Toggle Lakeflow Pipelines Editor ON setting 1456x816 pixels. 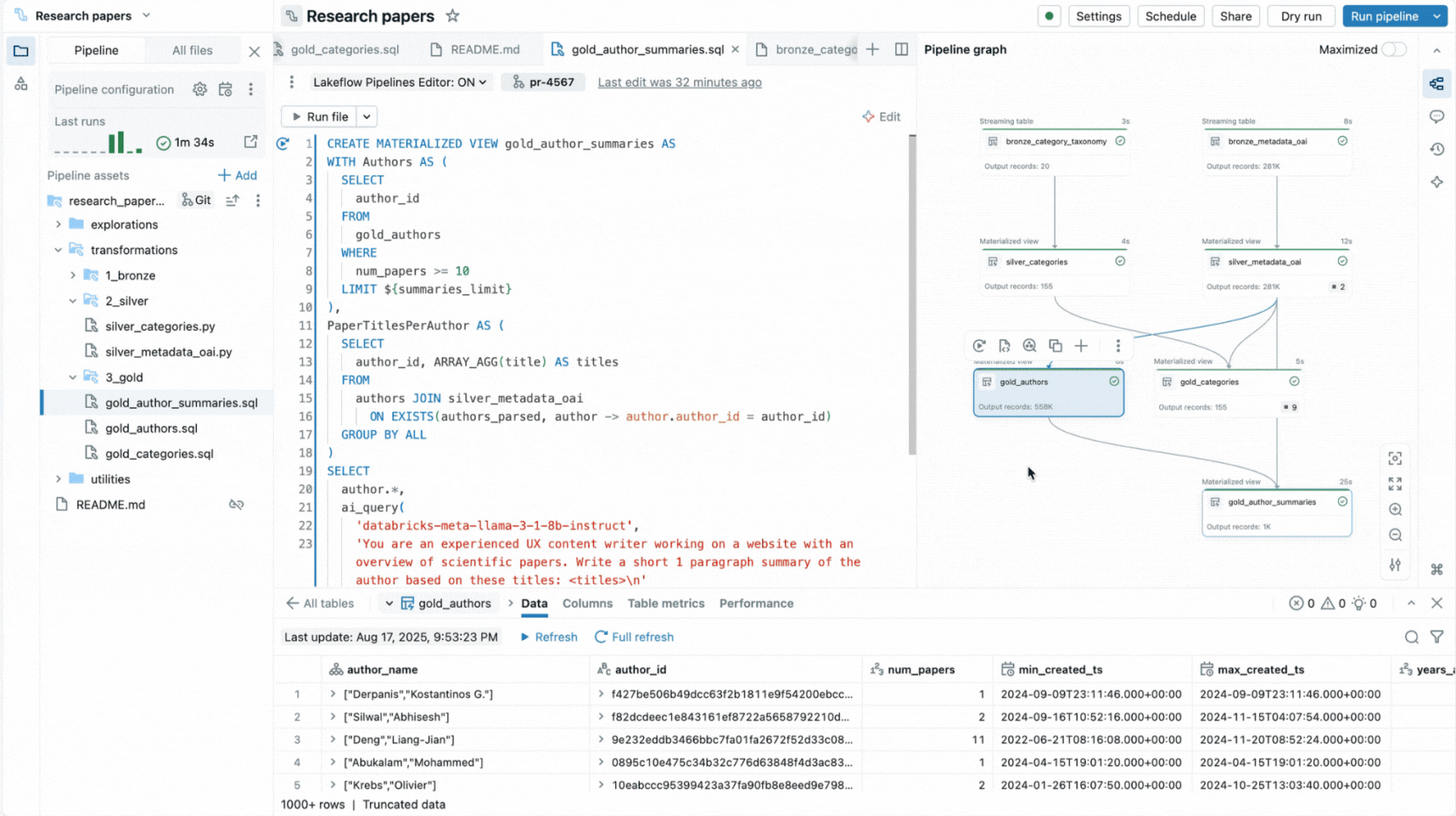(400, 82)
